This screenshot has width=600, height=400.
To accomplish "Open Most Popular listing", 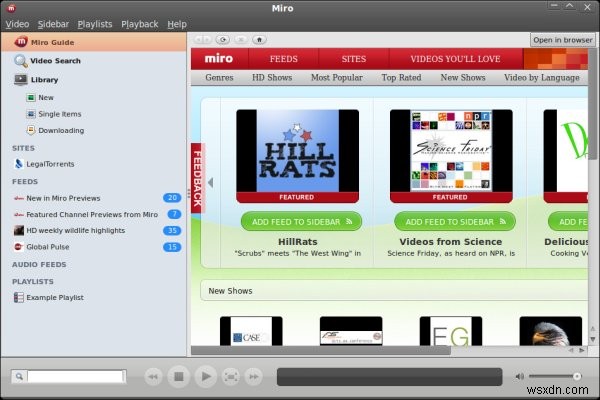I will (x=337, y=78).
